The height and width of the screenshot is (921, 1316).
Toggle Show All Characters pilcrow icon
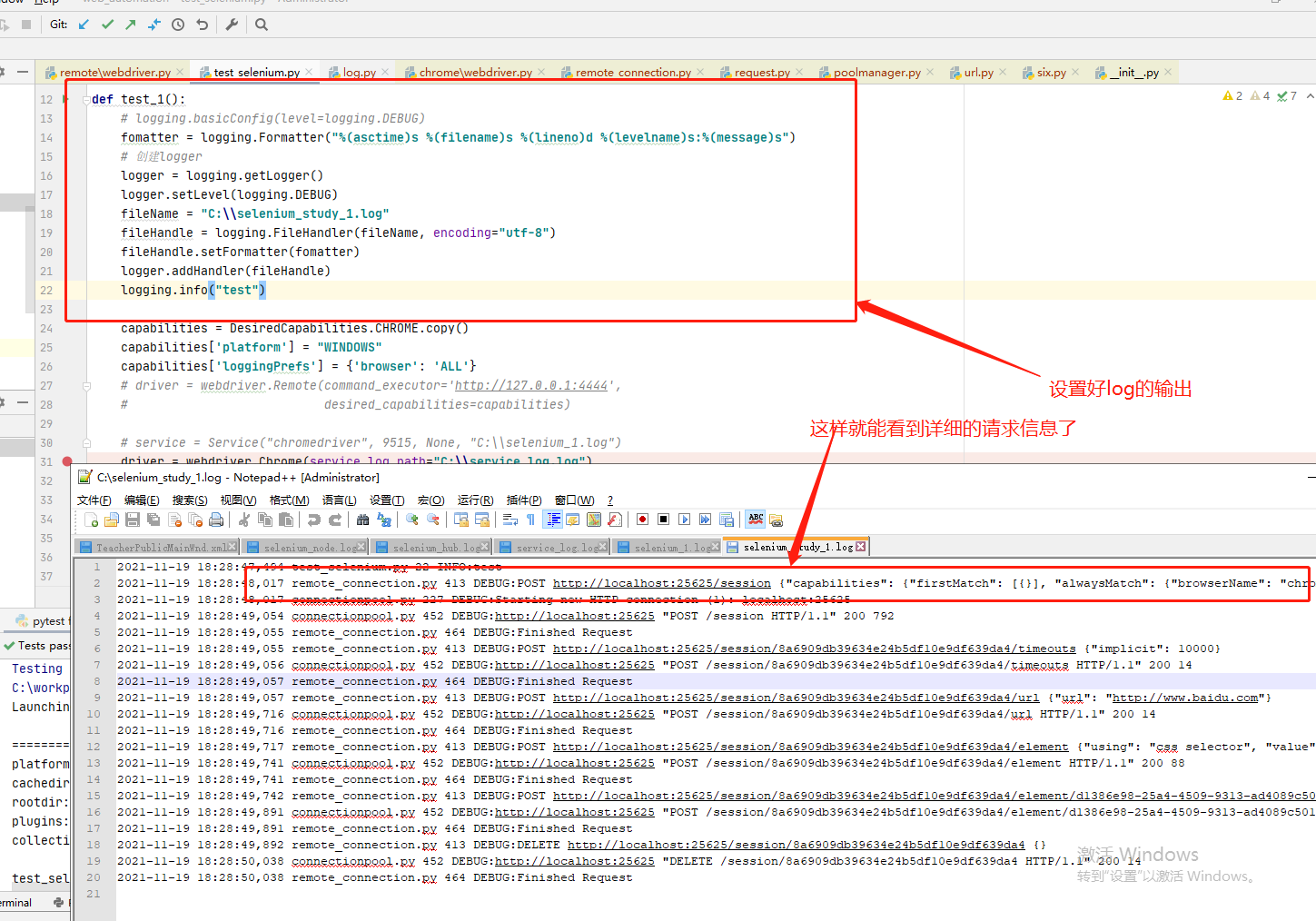pos(530,520)
